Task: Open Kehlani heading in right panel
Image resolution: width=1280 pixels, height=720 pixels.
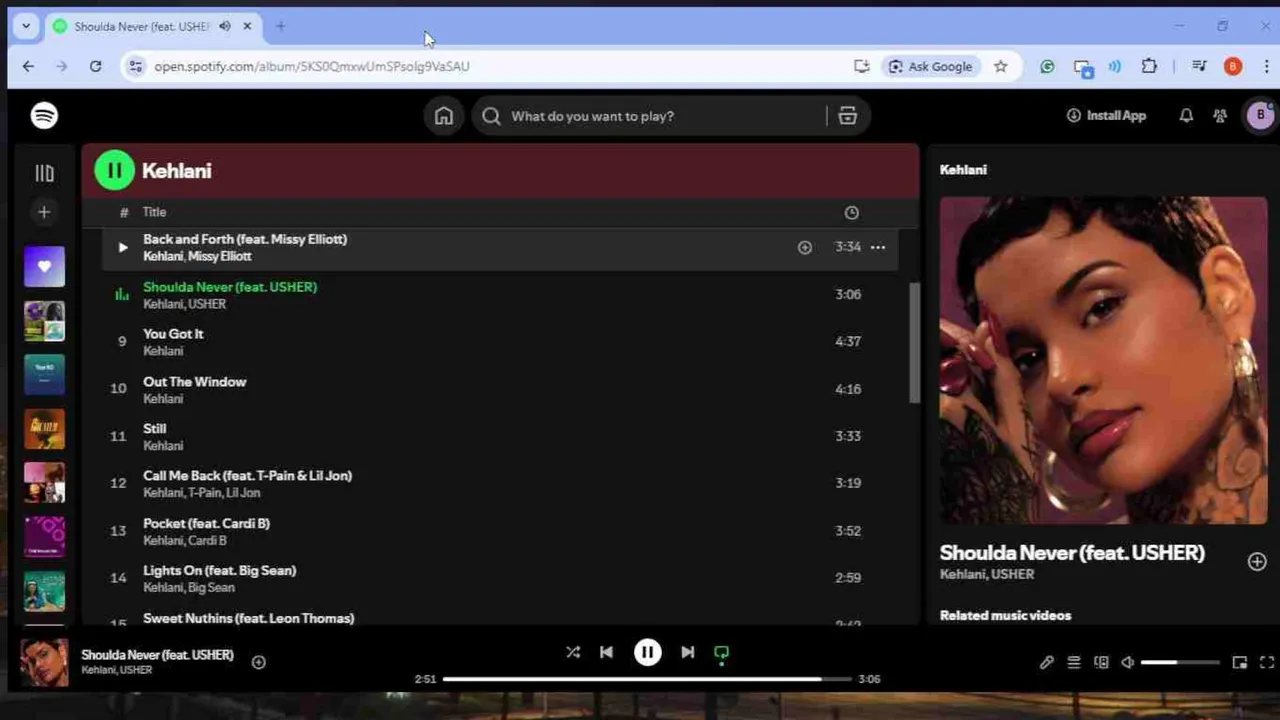Action: (x=963, y=170)
